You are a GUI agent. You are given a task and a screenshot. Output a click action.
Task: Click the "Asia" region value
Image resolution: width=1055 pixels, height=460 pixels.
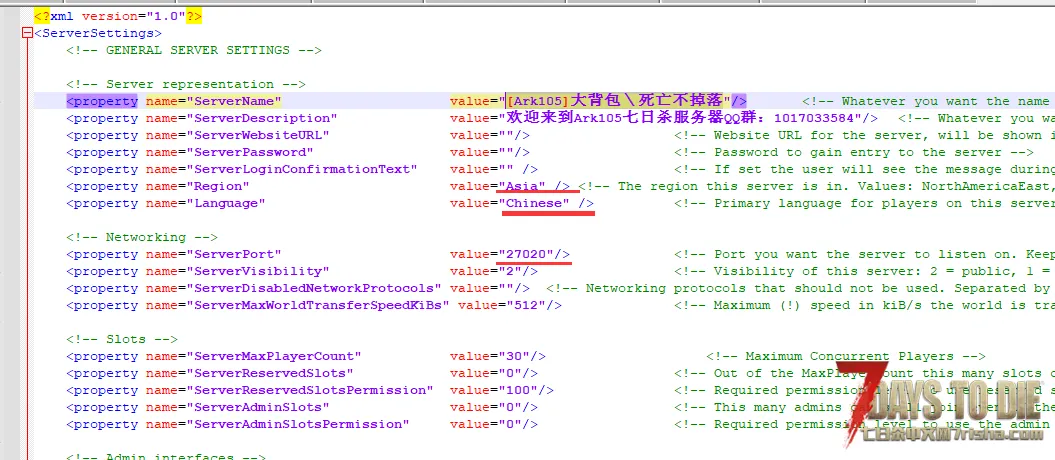point(522,186)
